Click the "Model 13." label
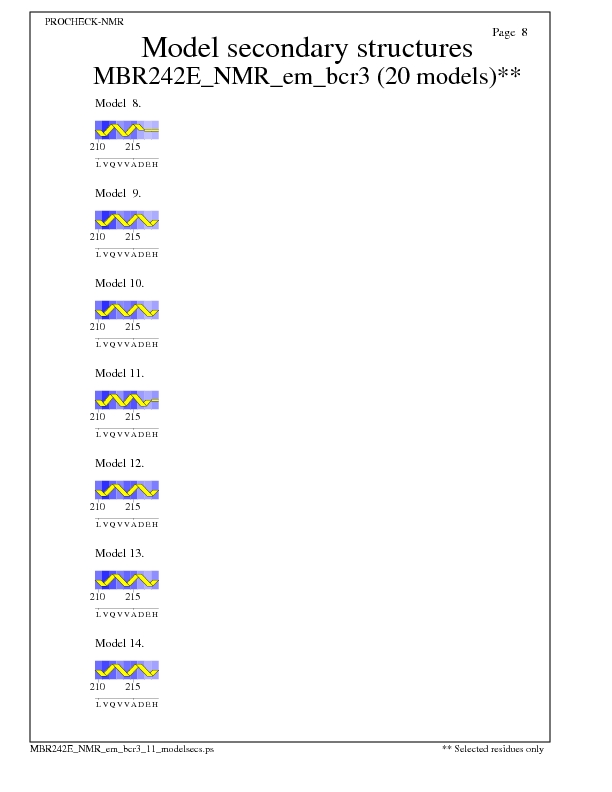The image size is (612, 792). click(119, 553)
